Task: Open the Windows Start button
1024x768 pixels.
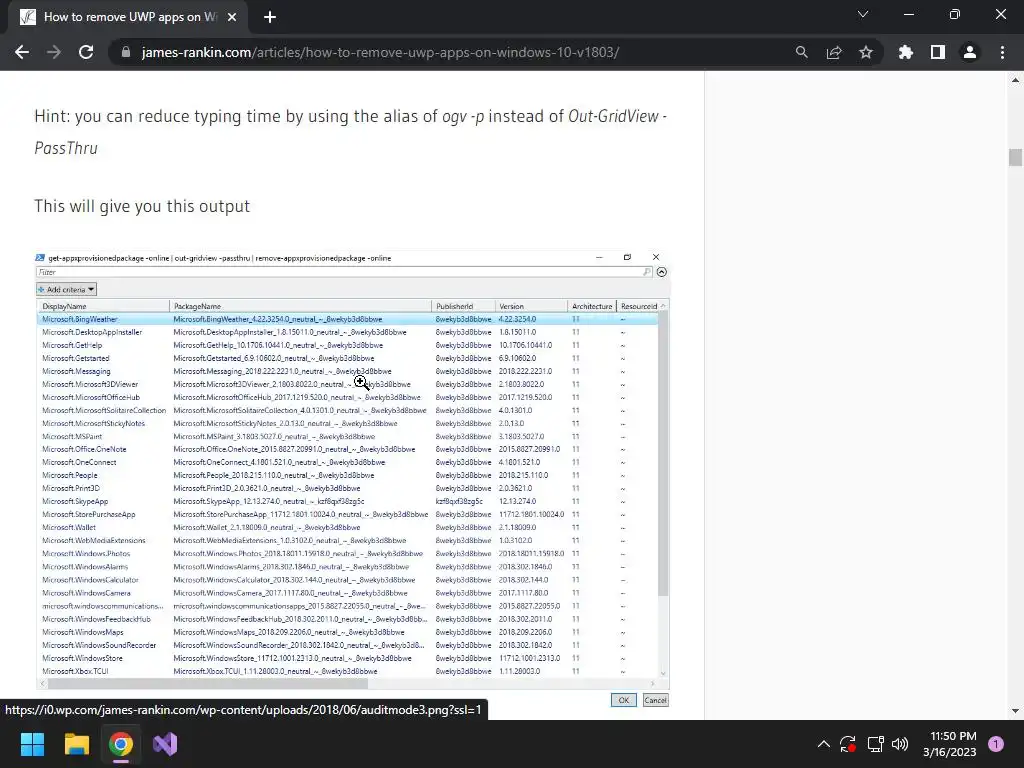Action: click(x=32, y=744)
